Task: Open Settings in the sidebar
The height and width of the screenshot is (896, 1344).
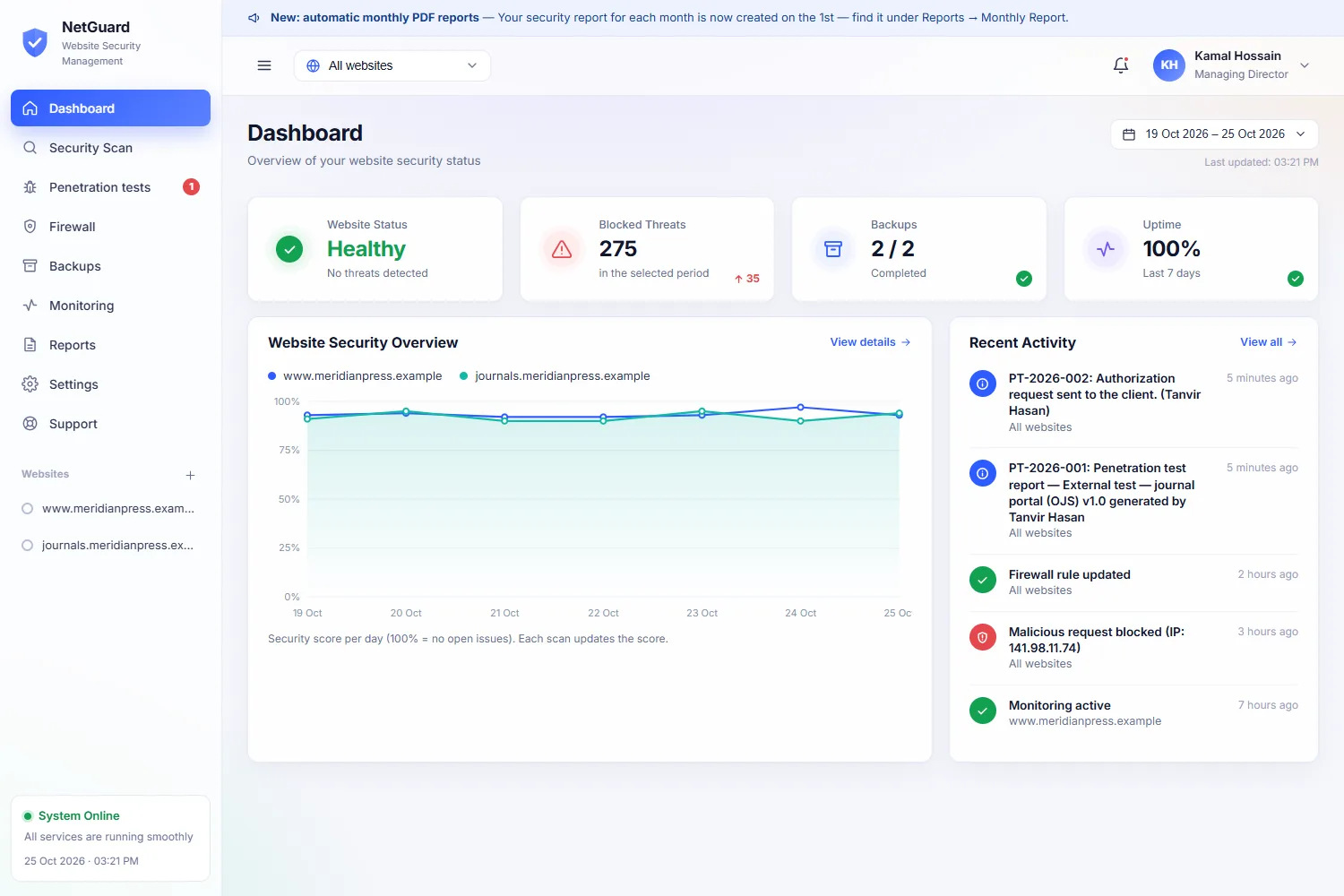Action: point(110,384)
